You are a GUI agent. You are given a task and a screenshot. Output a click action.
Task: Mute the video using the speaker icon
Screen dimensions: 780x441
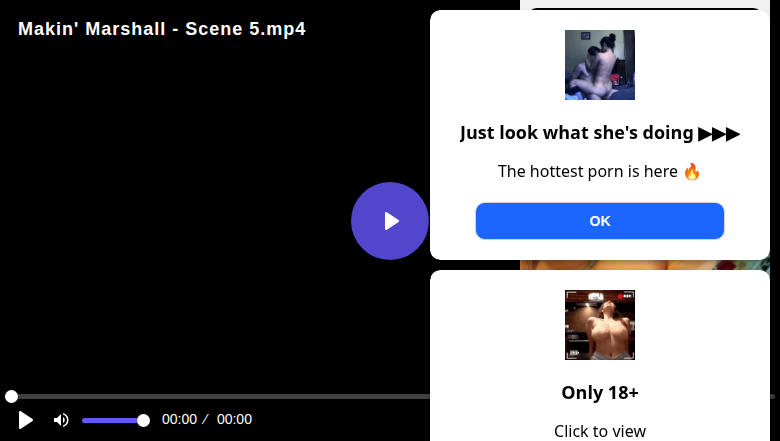click(61, 420)
